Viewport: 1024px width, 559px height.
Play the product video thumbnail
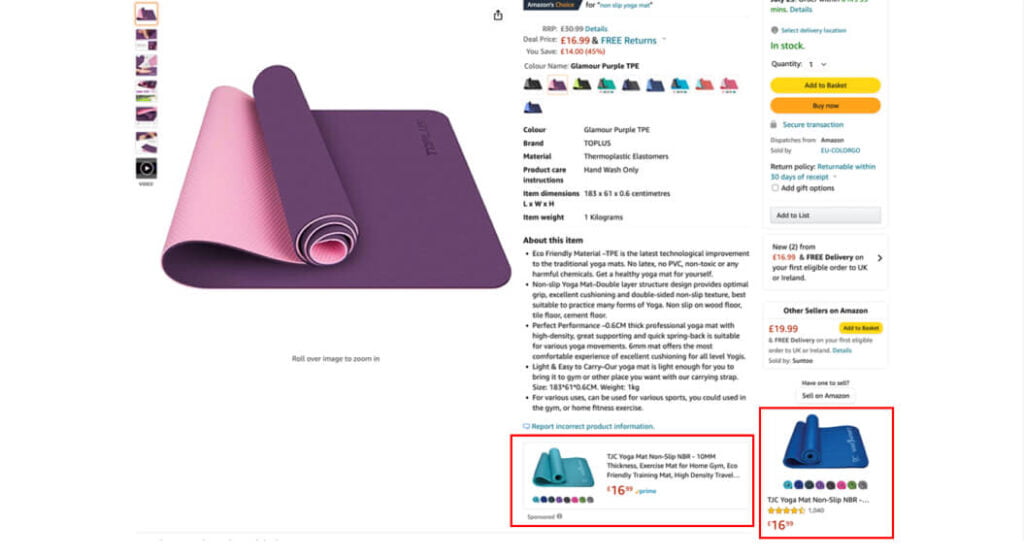click(x=146, y=168)
